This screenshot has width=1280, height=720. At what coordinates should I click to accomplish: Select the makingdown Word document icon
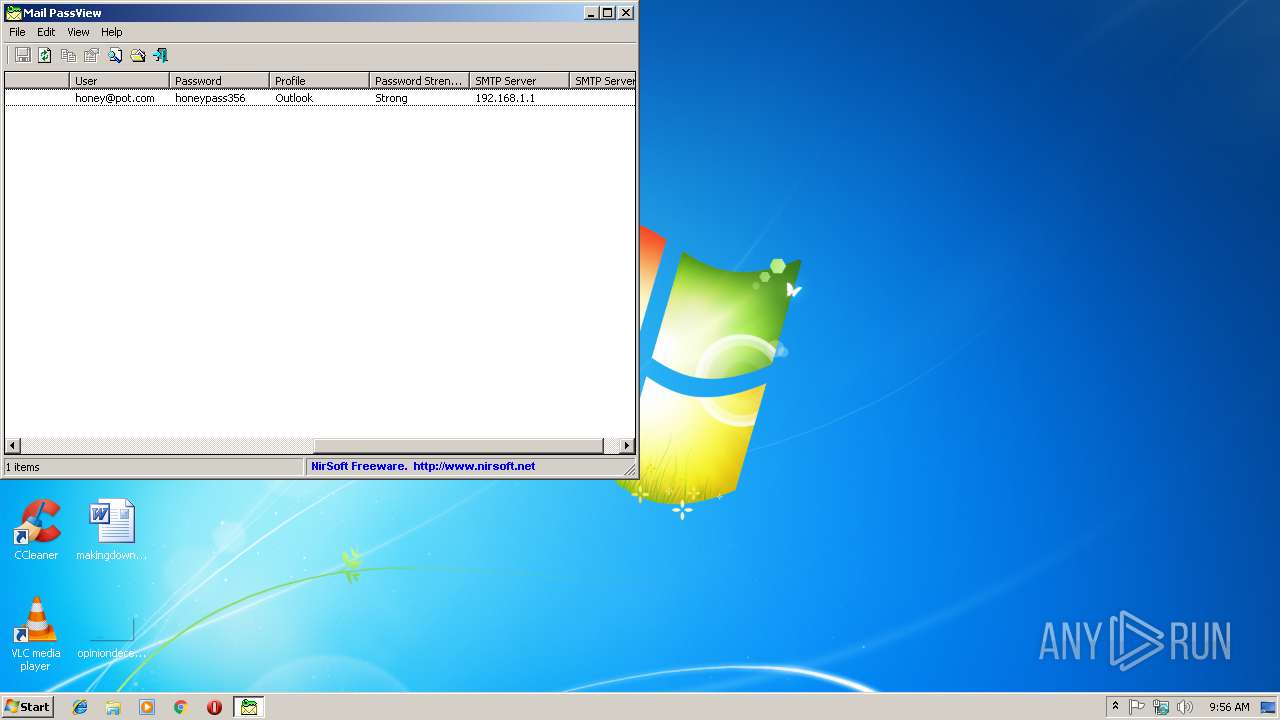coord(111,530)
